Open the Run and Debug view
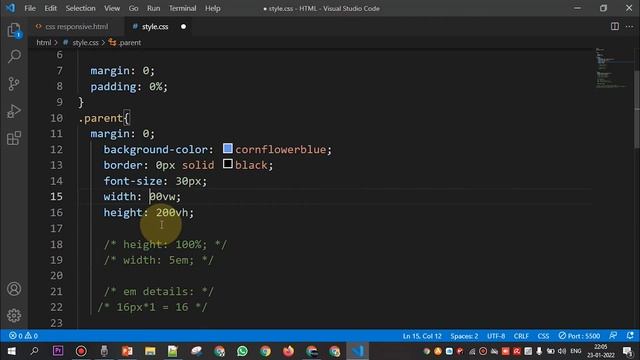 (14, 111)
